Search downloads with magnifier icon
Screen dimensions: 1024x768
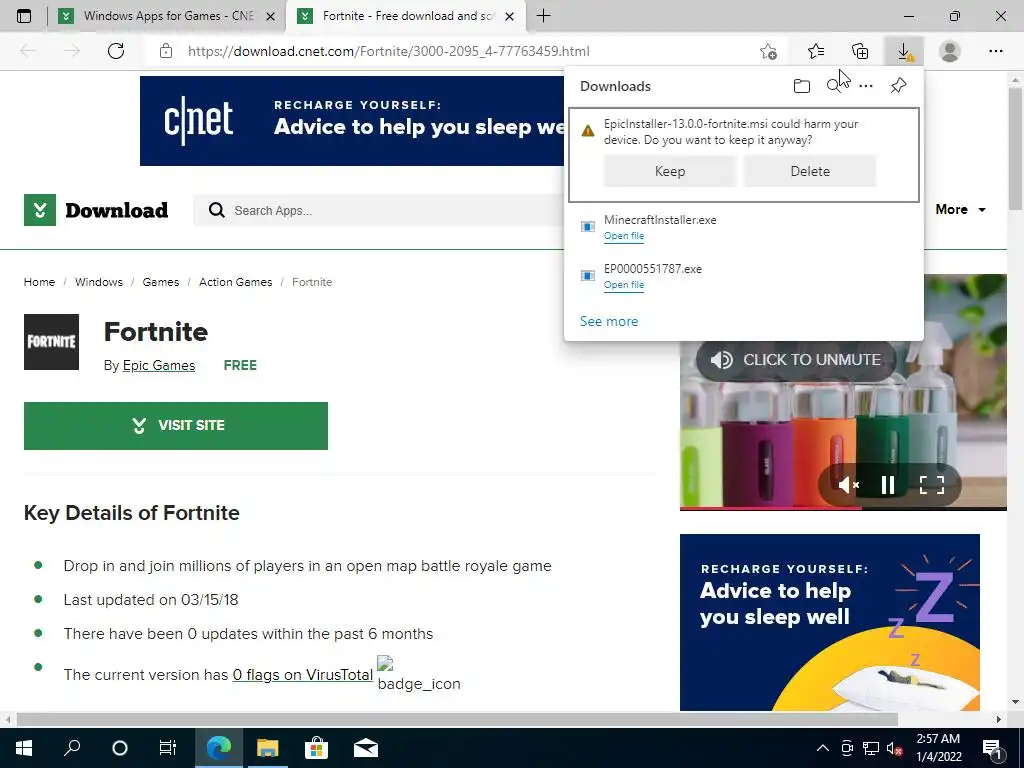(834, 86)
